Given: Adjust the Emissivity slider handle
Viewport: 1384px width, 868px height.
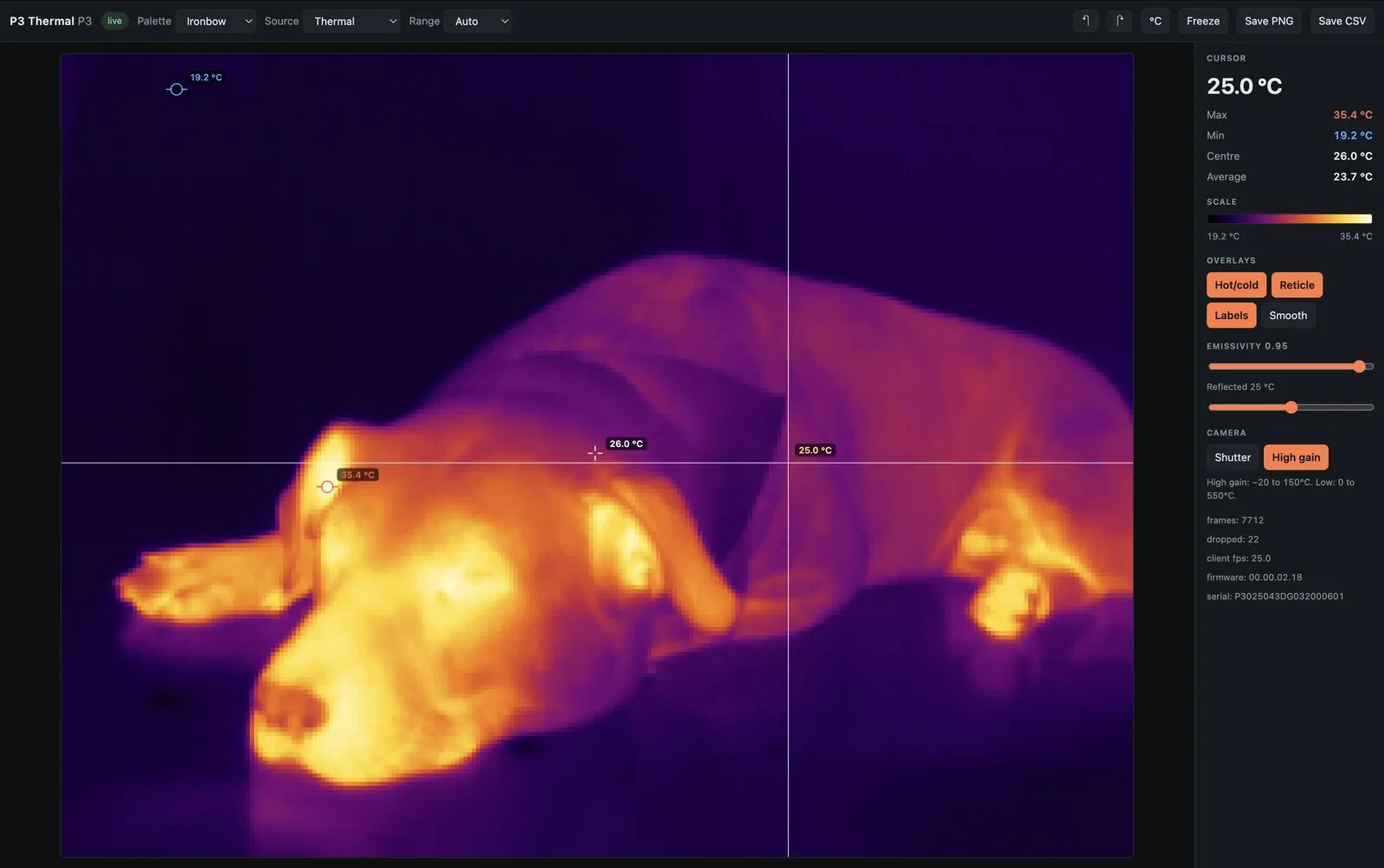Looking at the screenshot, I should coord(1359,367).
